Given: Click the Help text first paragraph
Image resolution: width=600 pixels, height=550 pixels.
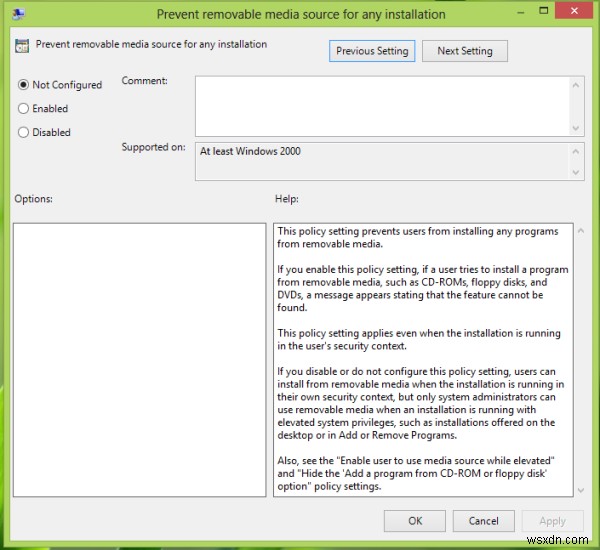Looking at the screenshot, I should click(x=417, y=237).
